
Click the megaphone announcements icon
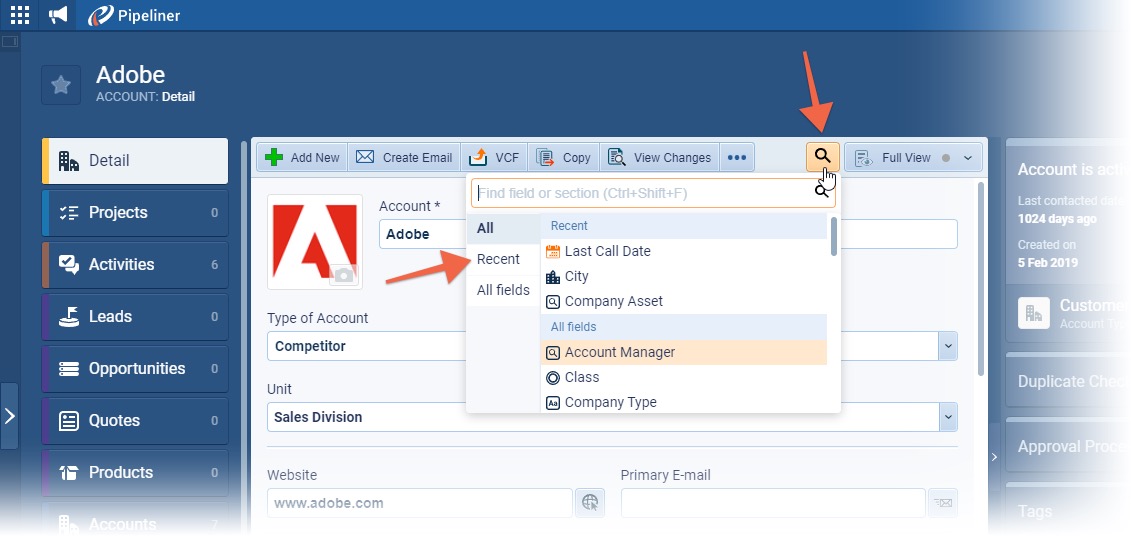(59, 15)
